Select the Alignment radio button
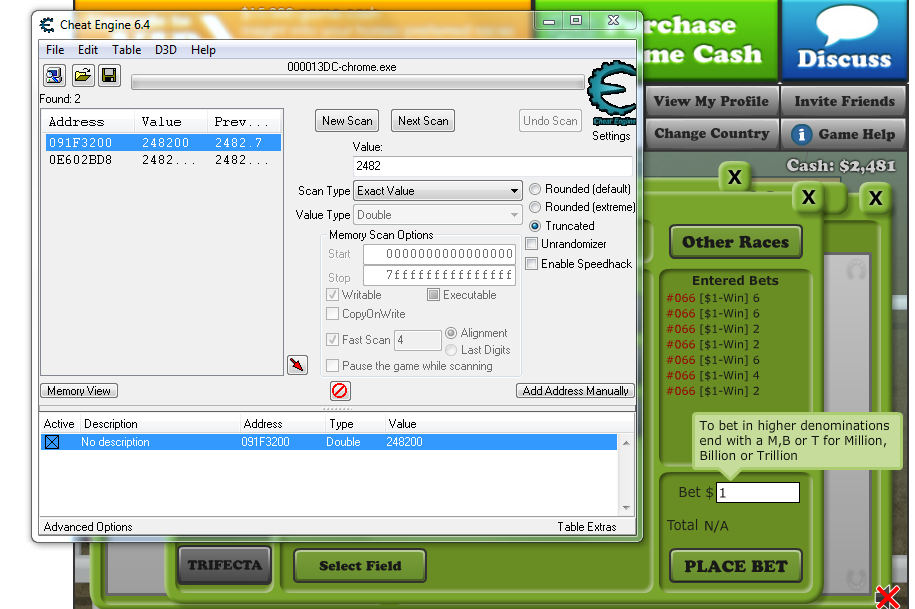915x609 pixels. 450,333
